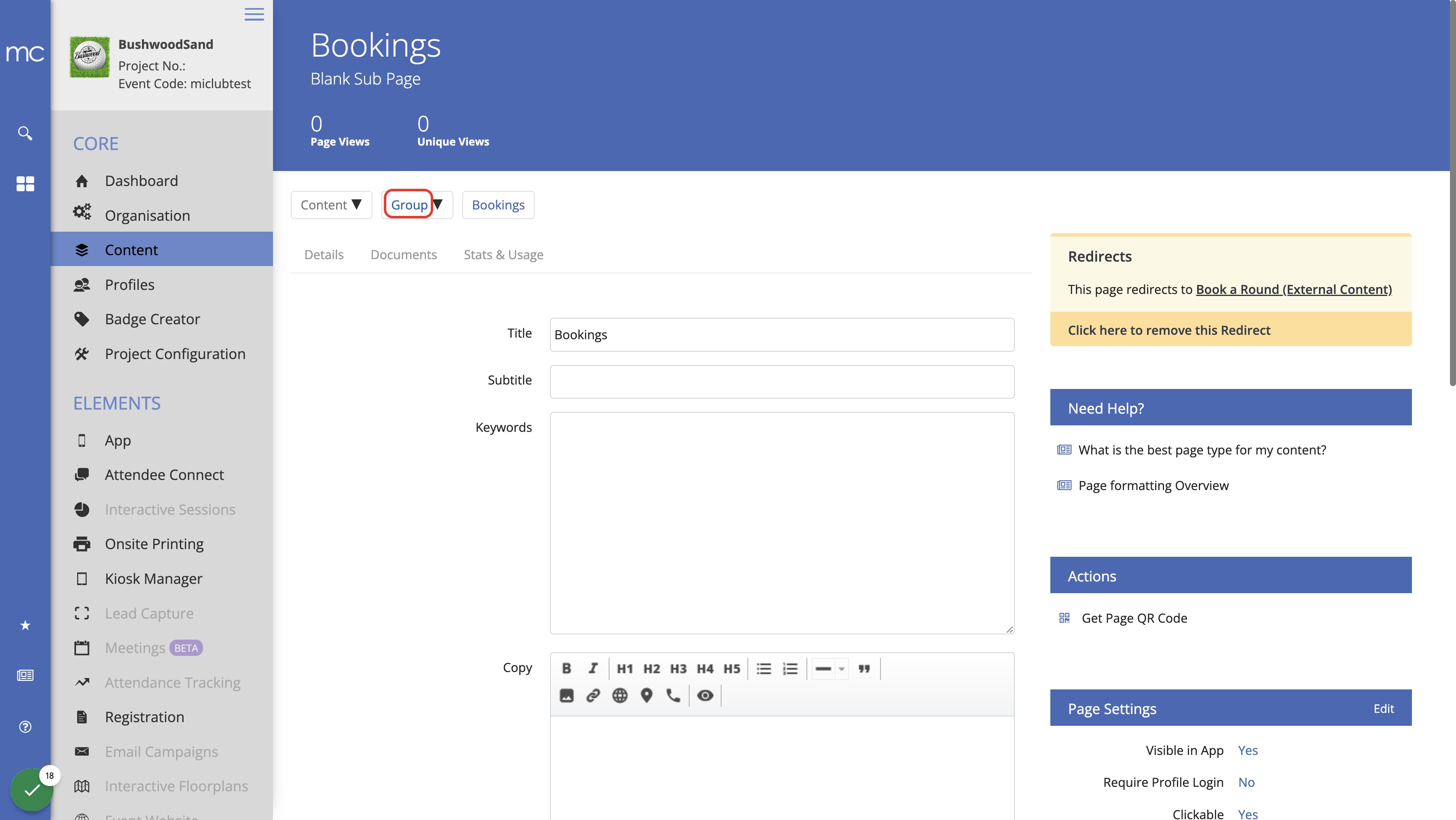Follow the Book a Round redirect link
Screen dimensions: 1456x820
pyautogui.click(x=1293, y=290)
